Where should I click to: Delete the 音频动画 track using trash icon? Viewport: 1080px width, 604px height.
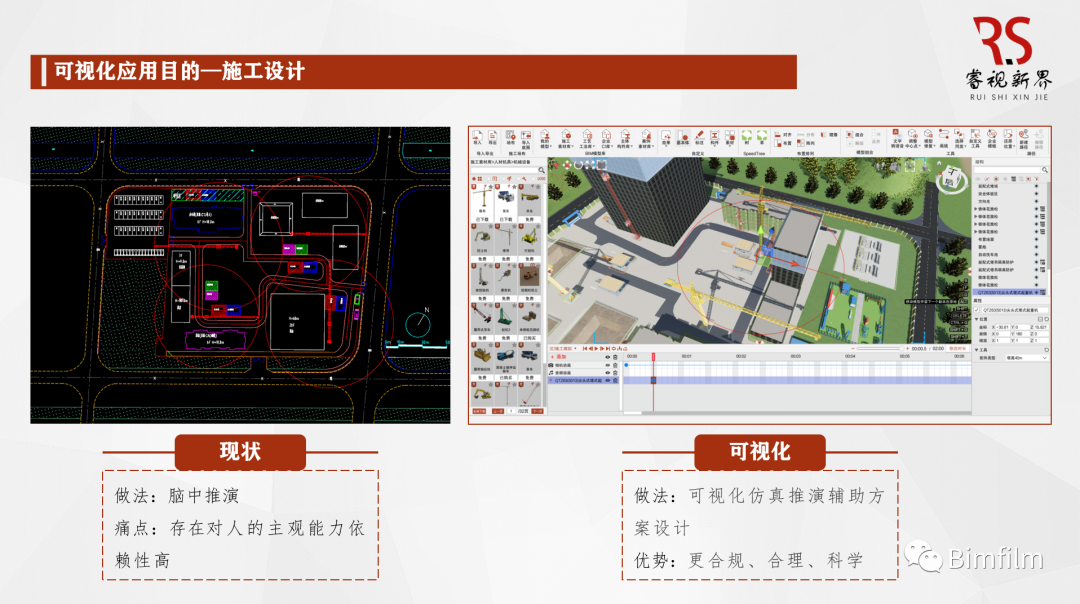[x=617, y=373]
